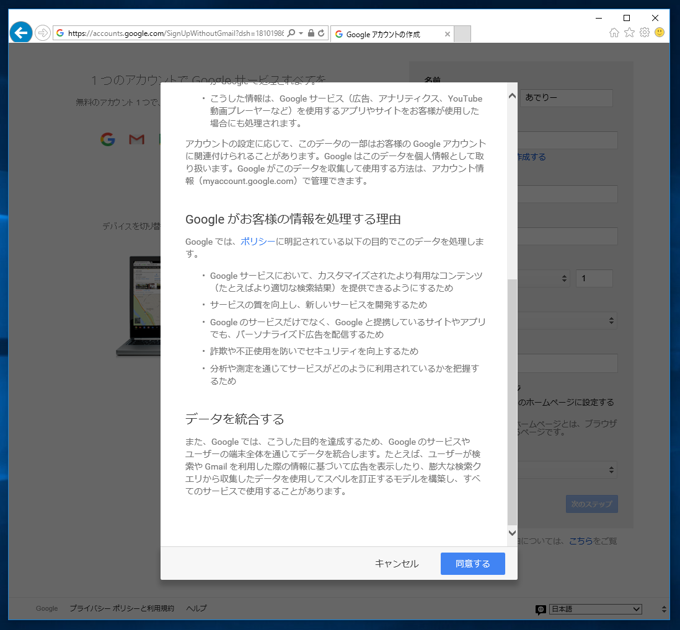
Task: Click the page scroll arrows at bottom right
Action: tap(664, 609)
